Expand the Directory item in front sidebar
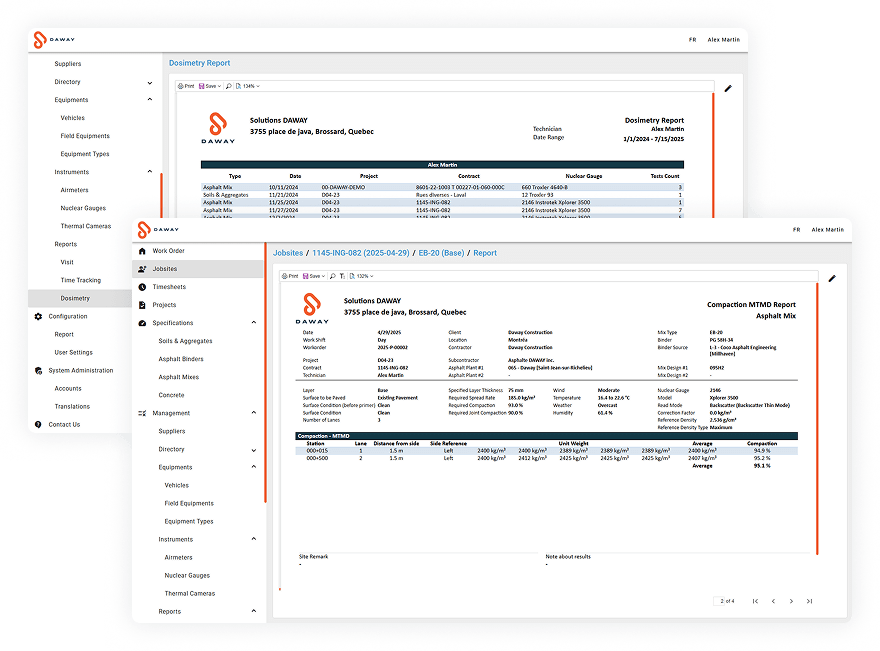880x651 pixels. coord(253,449)
